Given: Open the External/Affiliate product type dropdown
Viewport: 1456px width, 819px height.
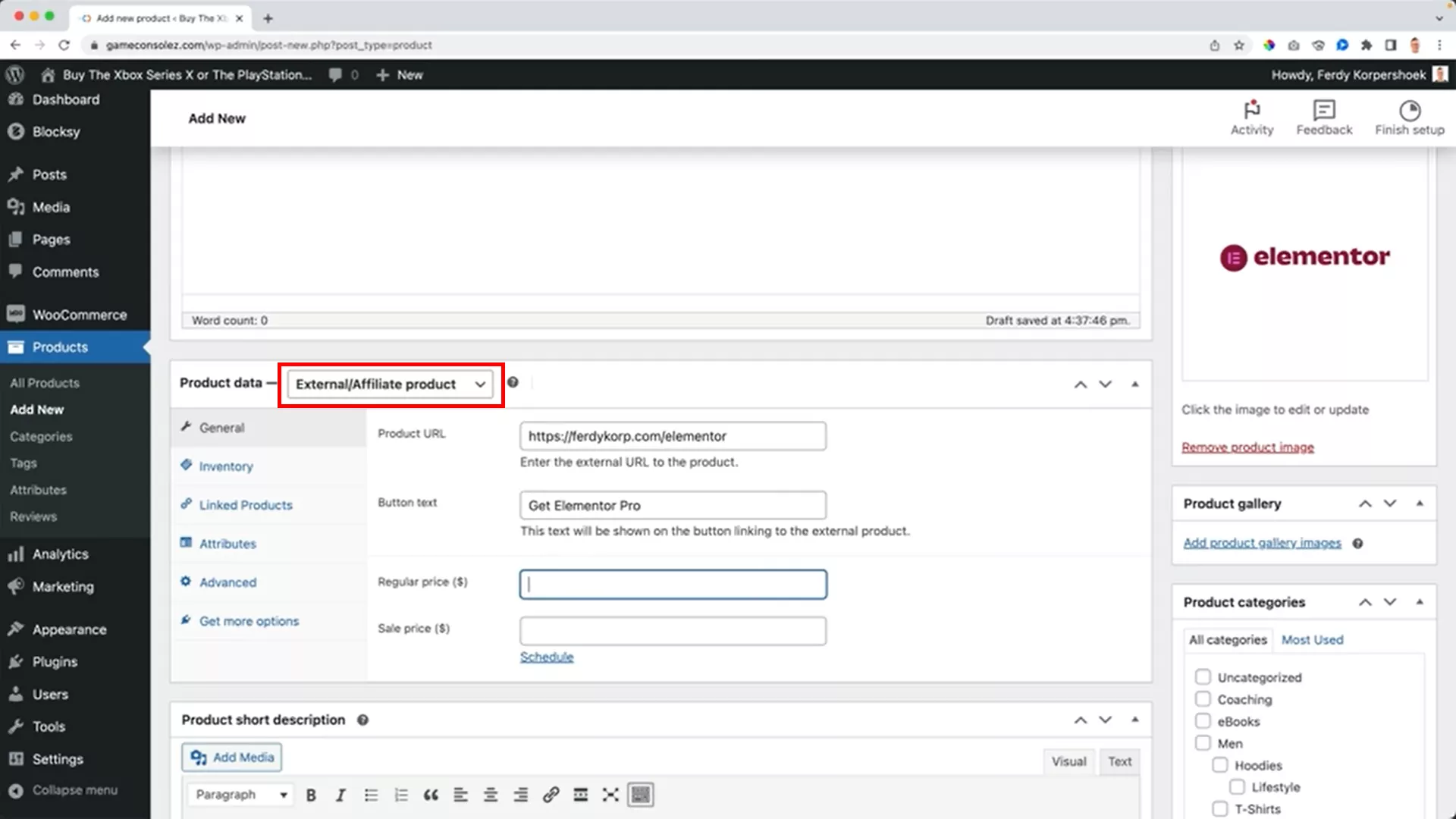Looking at the screenshot, I should click(391, 384).
